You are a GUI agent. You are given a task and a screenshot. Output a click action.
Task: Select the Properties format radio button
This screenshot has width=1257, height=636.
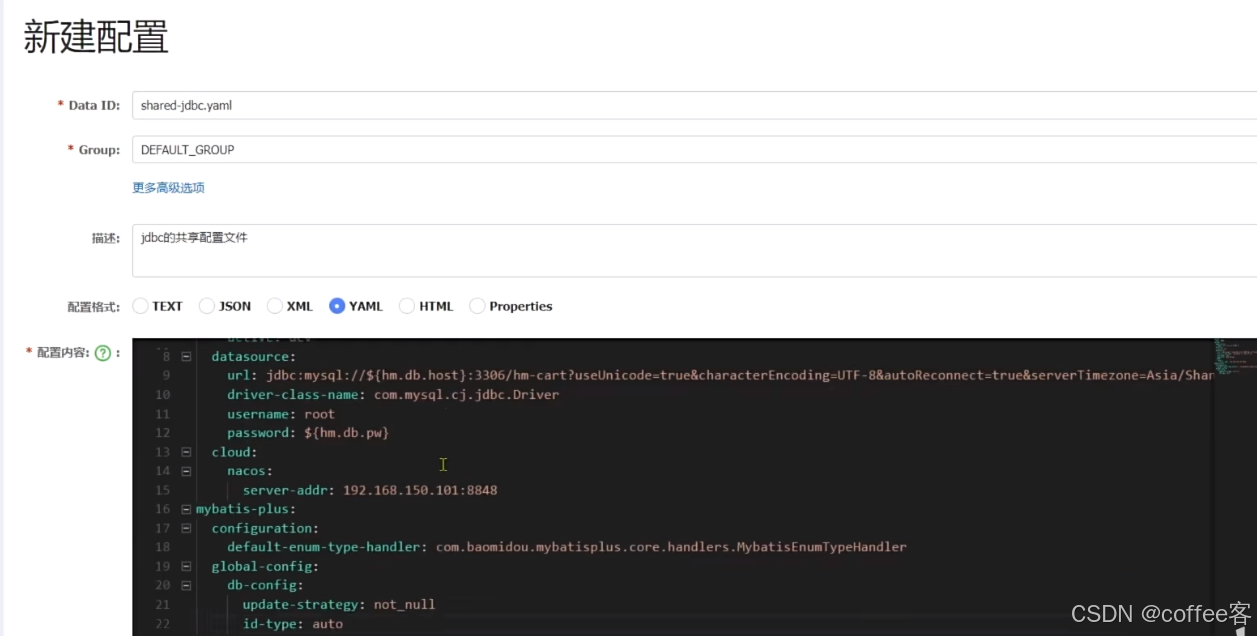tap(477, 306)
